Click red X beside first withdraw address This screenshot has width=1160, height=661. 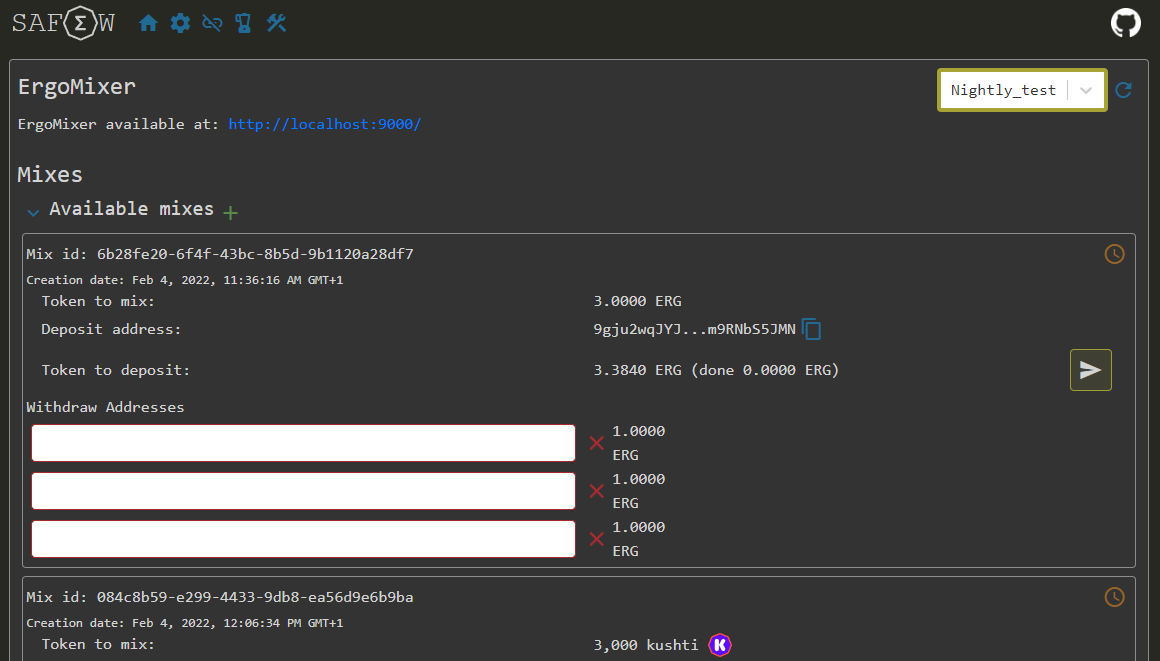(x=596, y=443)
